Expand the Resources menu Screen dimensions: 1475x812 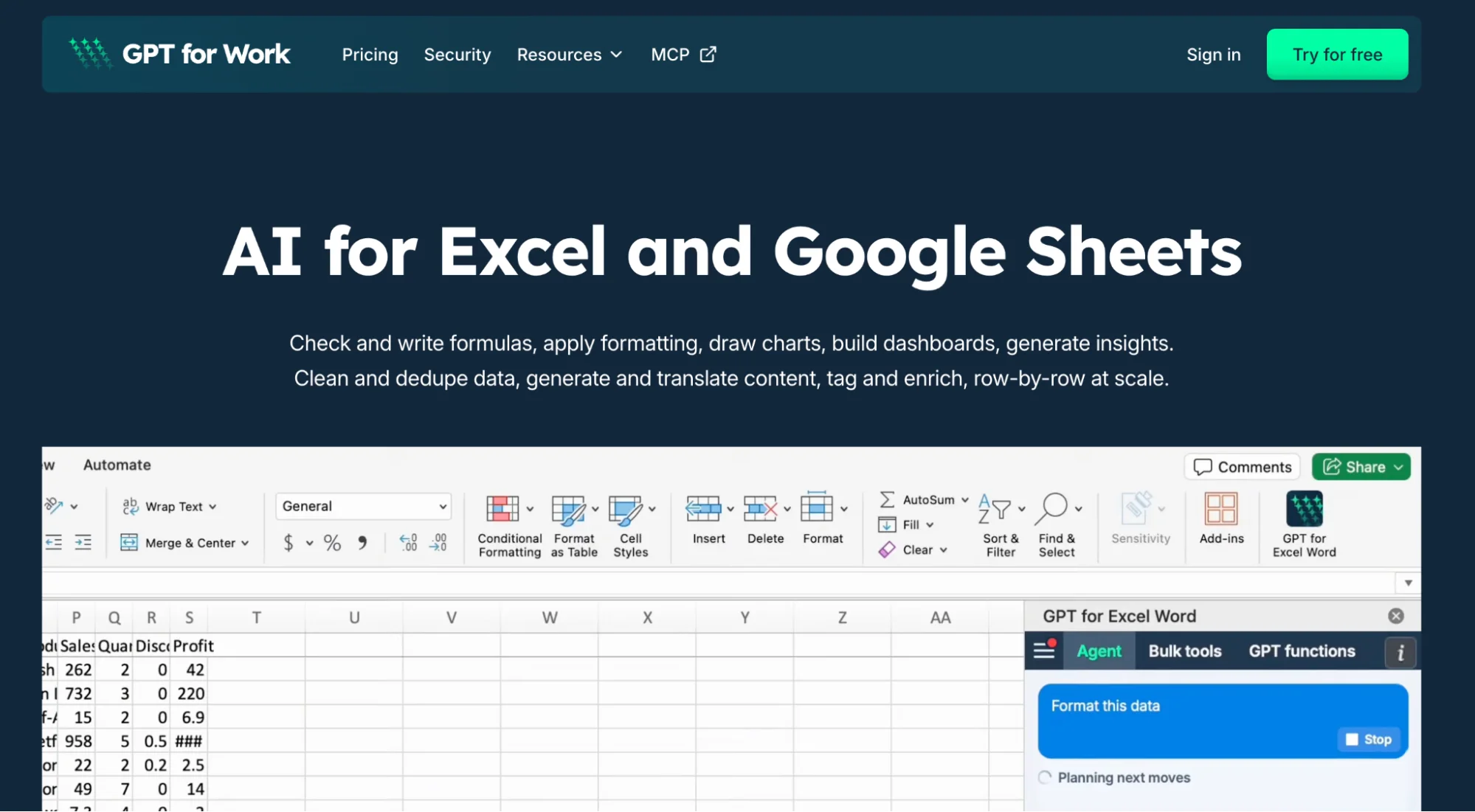(570, 55)
